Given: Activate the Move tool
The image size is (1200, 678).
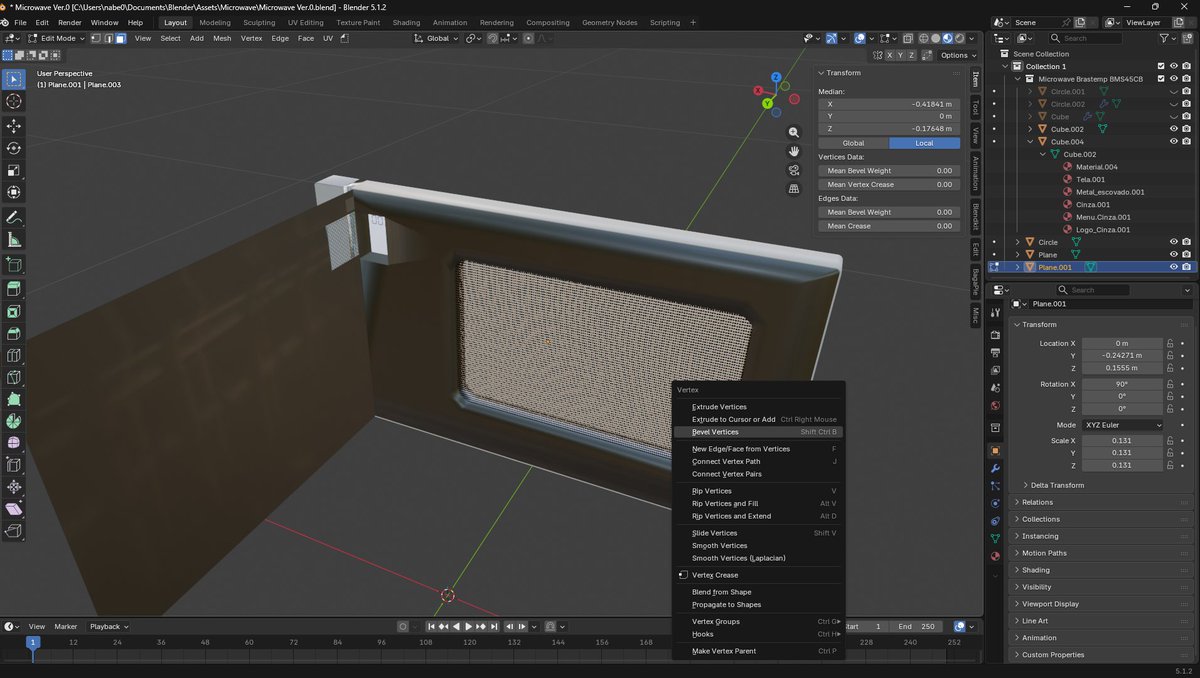Looking at the screenshot, I should click(x=14, y=126).
